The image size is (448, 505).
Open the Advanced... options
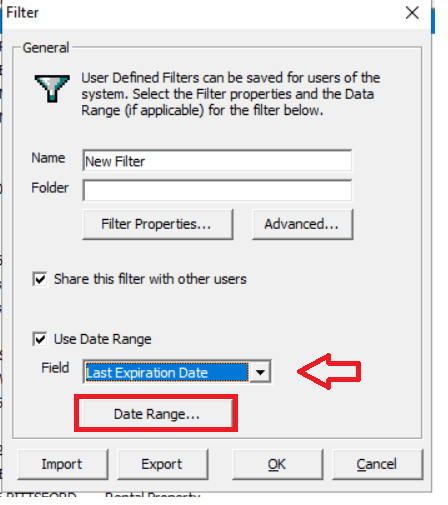[302, 224]
